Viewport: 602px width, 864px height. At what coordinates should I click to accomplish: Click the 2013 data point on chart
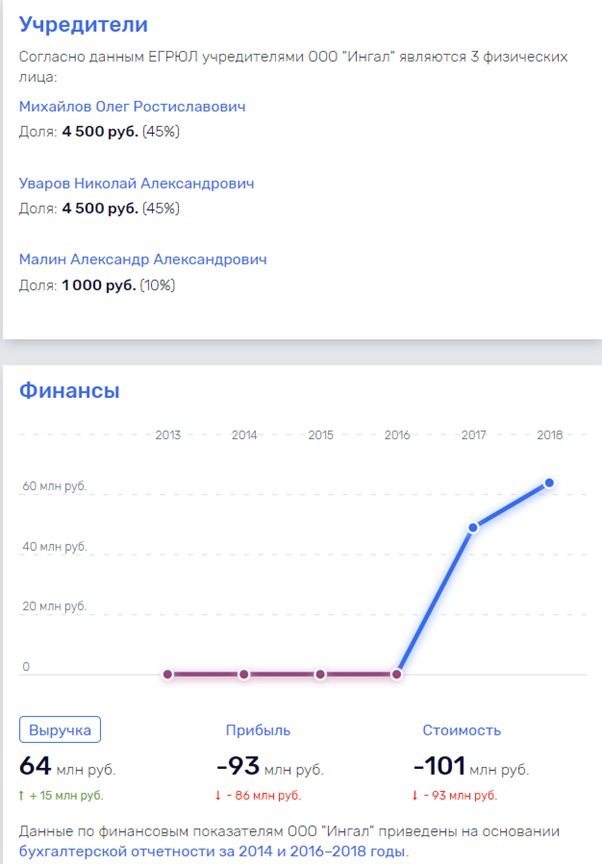[x=168, y=674]
